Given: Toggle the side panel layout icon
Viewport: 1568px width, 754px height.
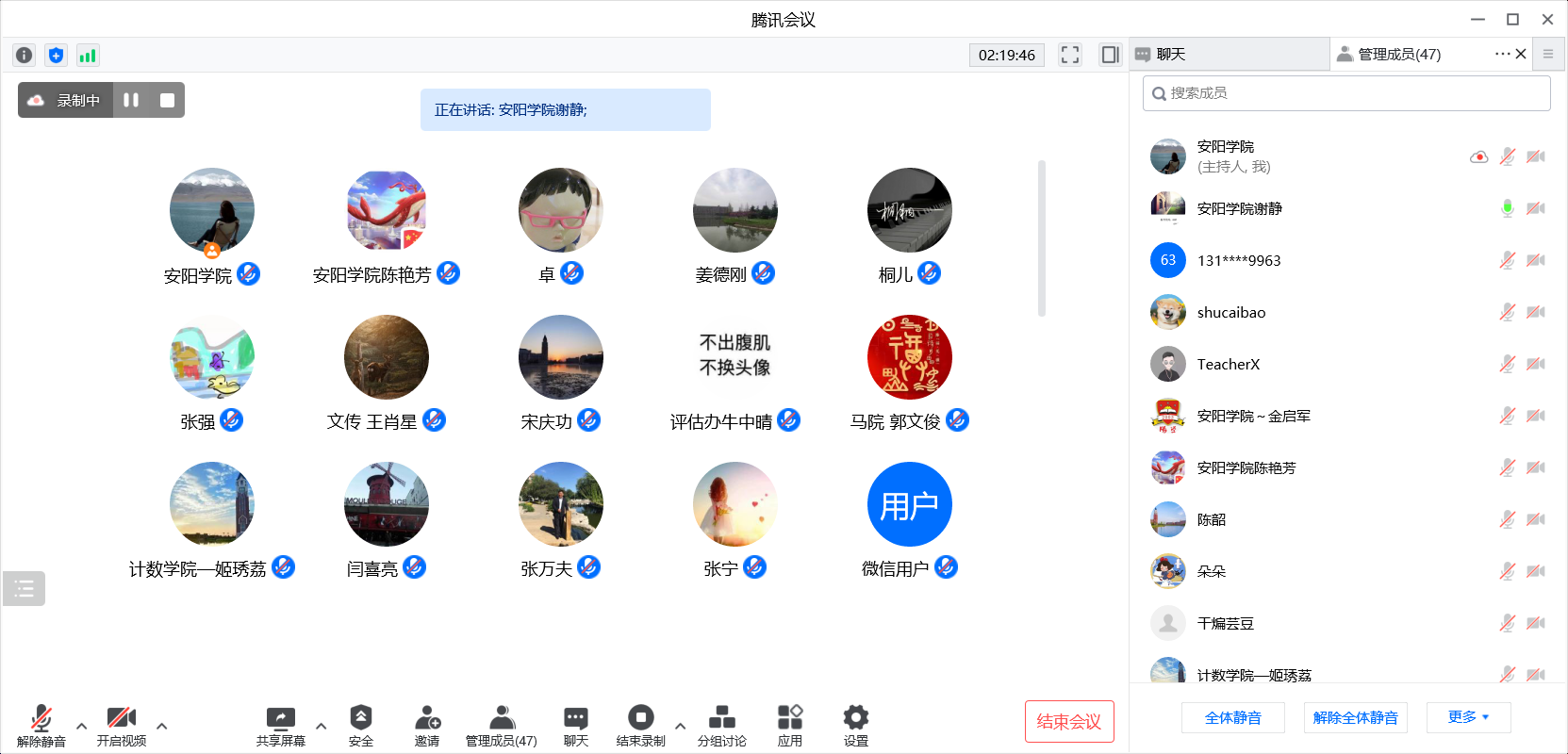Looking at the screenshot, I should (1111, 55).
